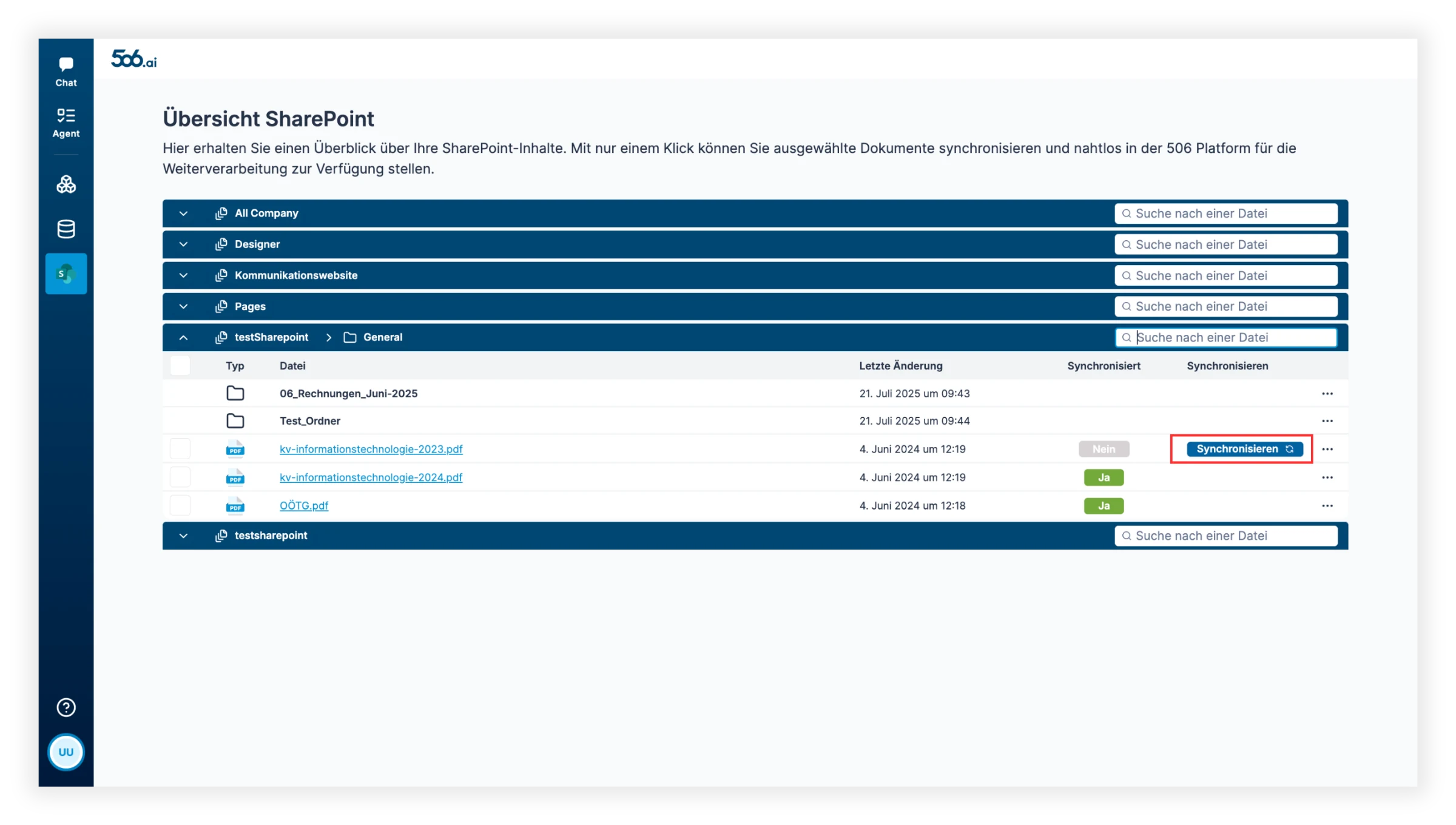Image resolution: width=1456 pixels, height=825 pixels.
Task: Open the 06_Rechnungen_Juni-2025 folder
Action: [x=348, y=394]
